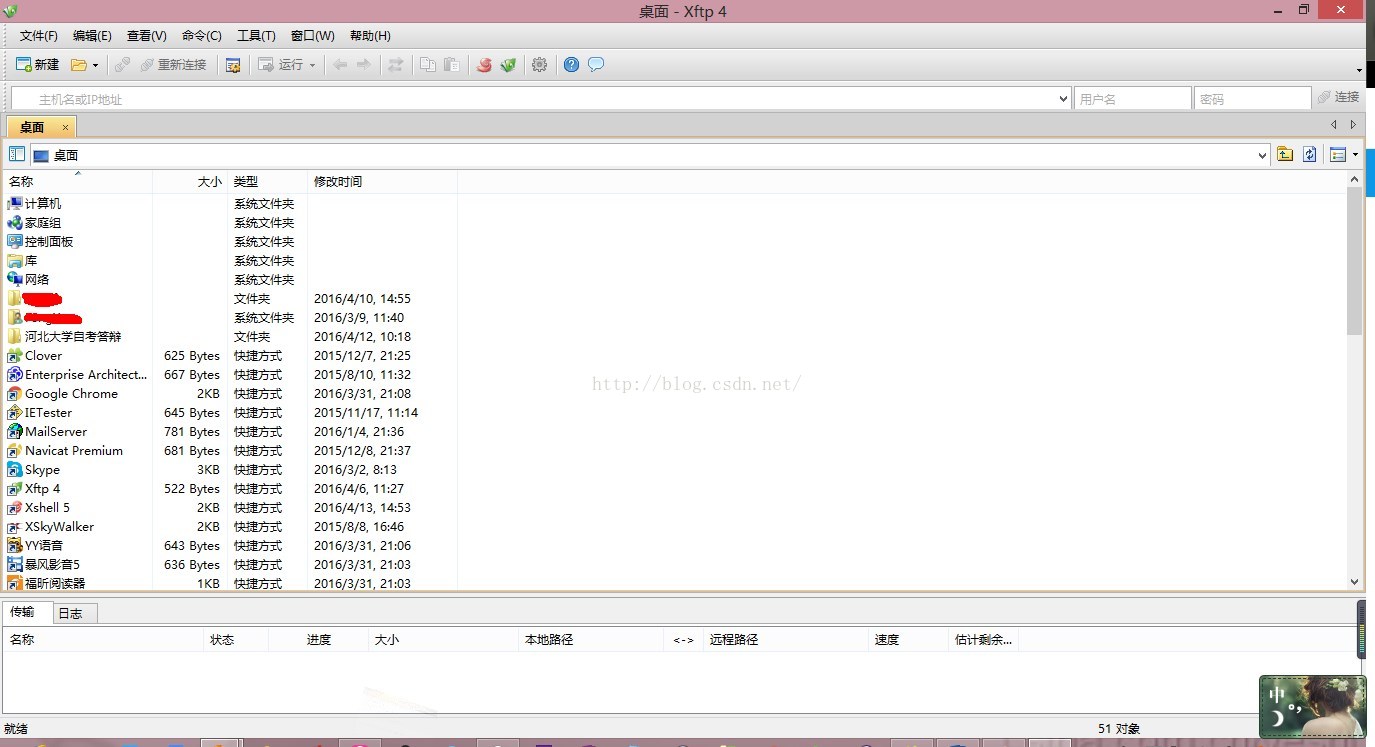Image resolution: width=1375 pixels, height=747 pixels.
Task: Click the previous tab arrow
Action: [1334, 125]
